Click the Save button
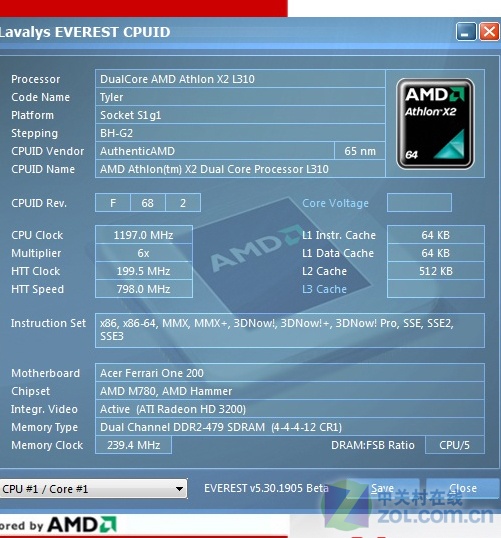501x538 pixels. 383,488
